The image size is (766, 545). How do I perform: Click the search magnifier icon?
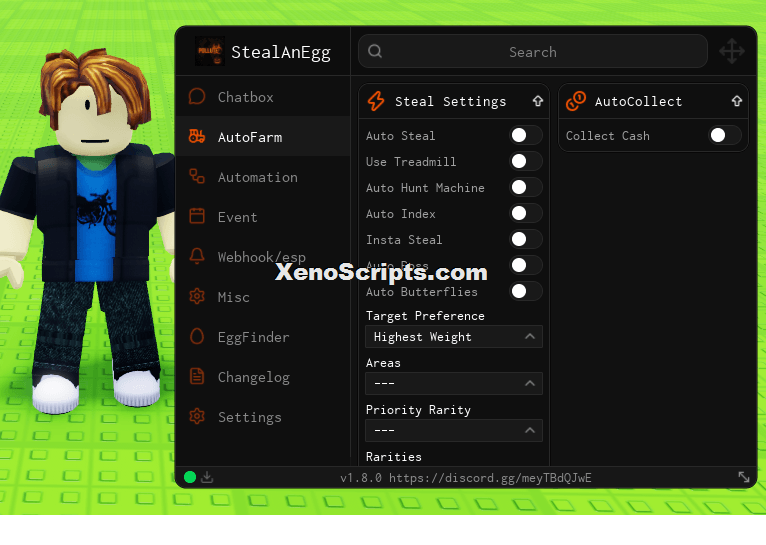click(x=375, y=51)
